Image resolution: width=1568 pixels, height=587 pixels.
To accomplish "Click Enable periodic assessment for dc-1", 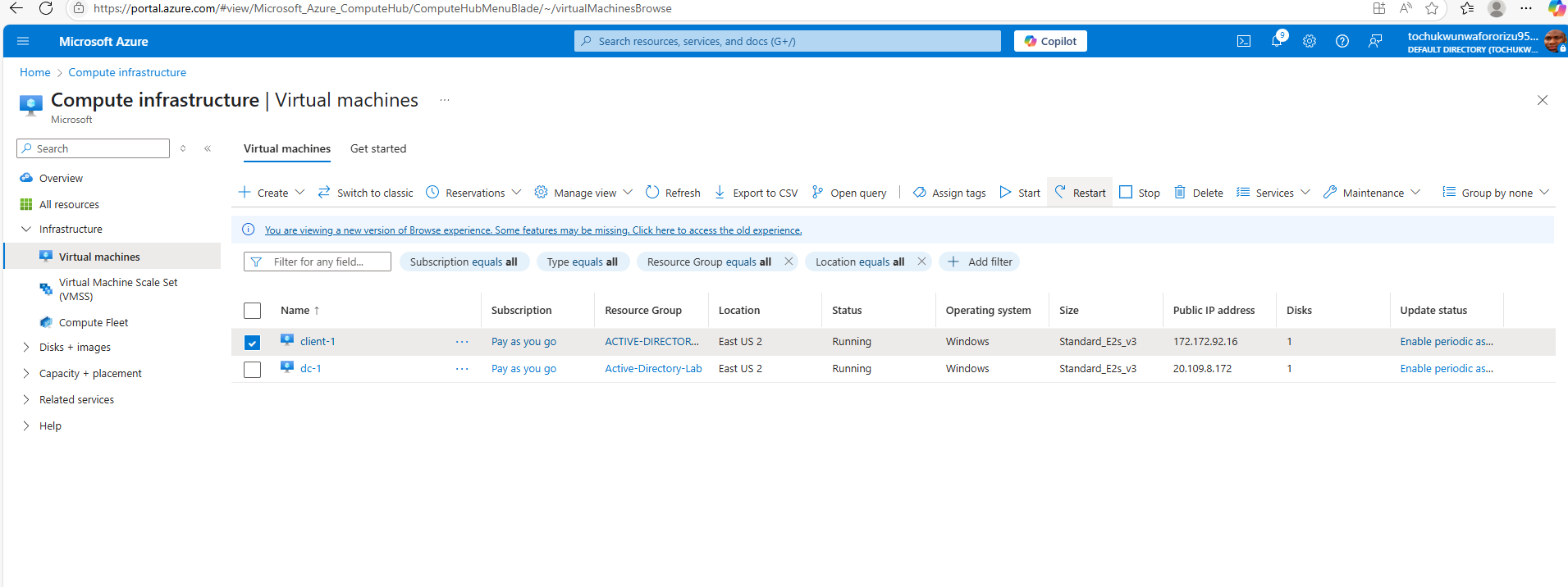I will [1447, 369].
